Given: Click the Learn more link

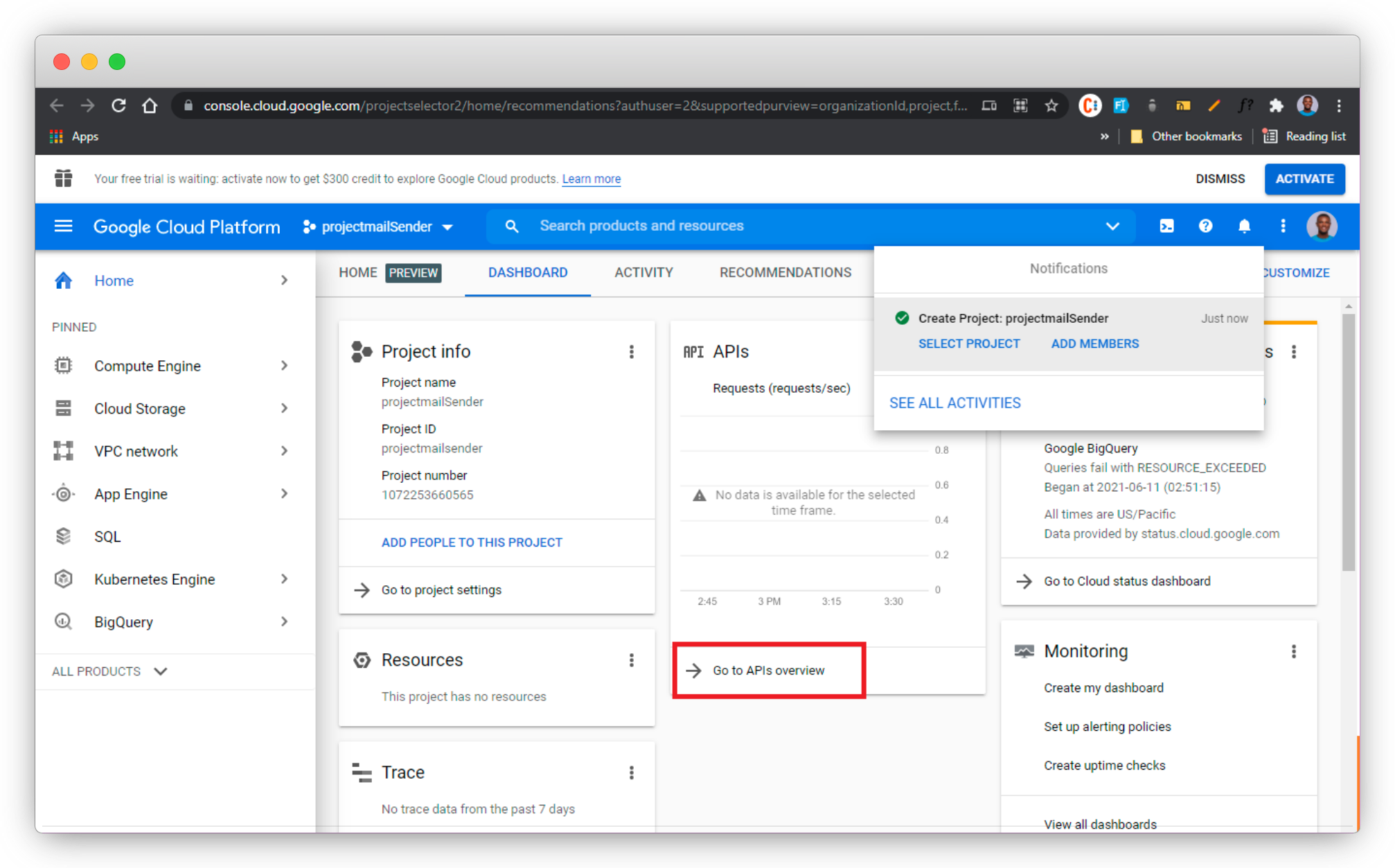Looking at the screenshot, I should coord(592,179).
